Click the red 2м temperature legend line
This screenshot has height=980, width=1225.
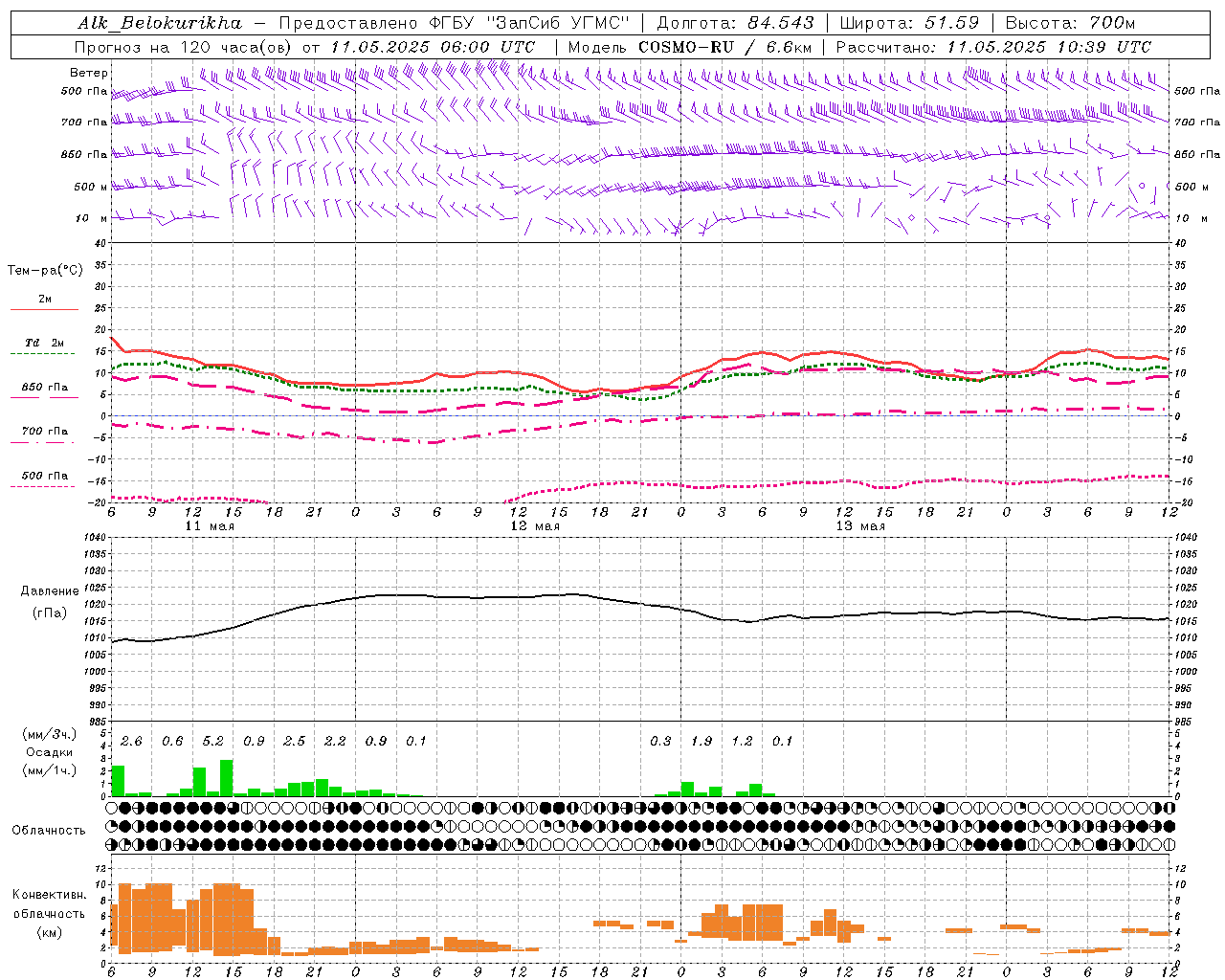pyautogui.click(x=44, y=310)
